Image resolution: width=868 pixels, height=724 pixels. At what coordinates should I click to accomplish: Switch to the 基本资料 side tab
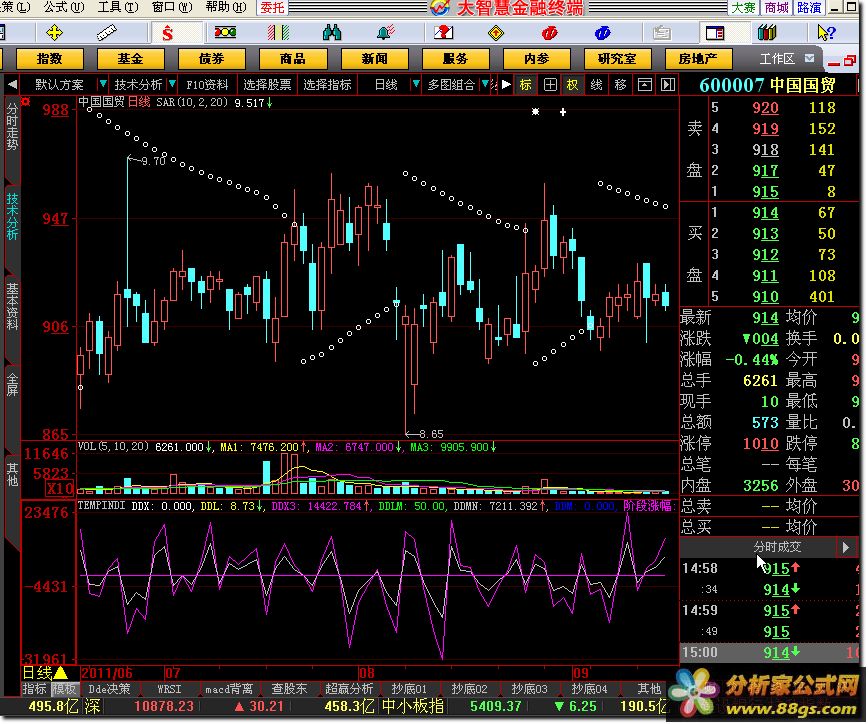tap(12, 306)
